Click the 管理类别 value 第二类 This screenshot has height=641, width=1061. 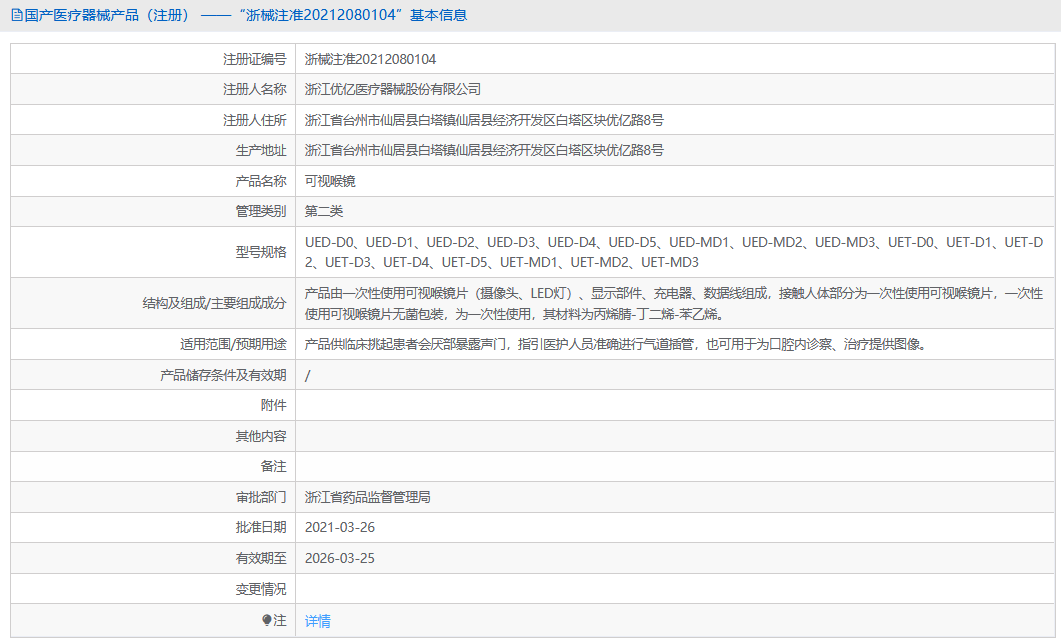pyautogui.click(x=323, y=211)
